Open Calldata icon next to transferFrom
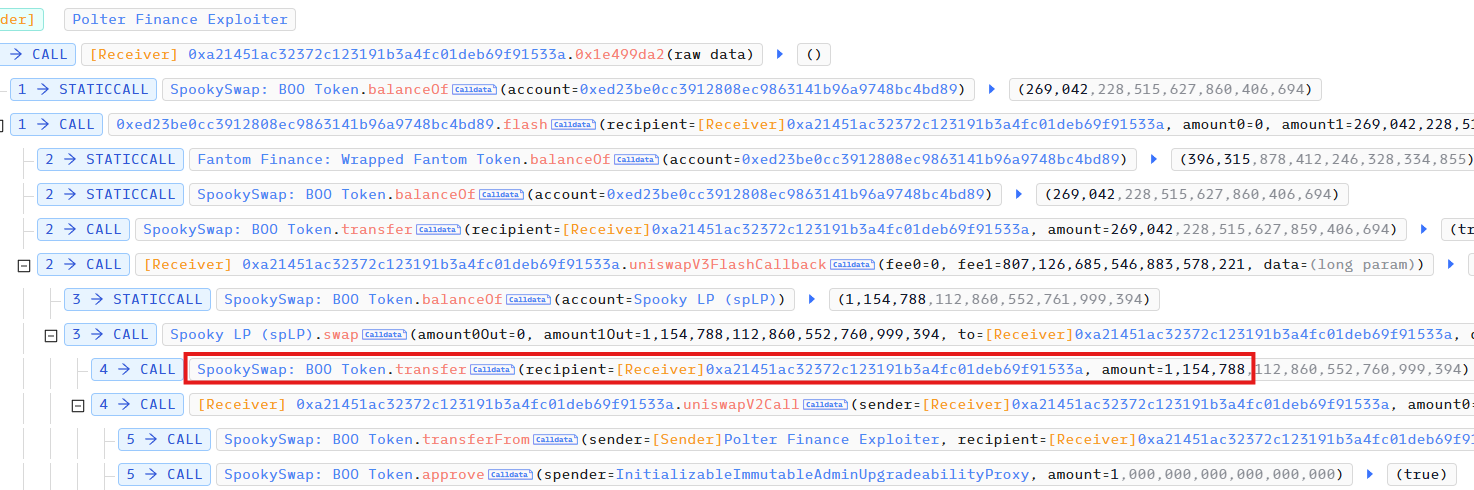Screen dimensions: 1474x490 click(556, 439)
